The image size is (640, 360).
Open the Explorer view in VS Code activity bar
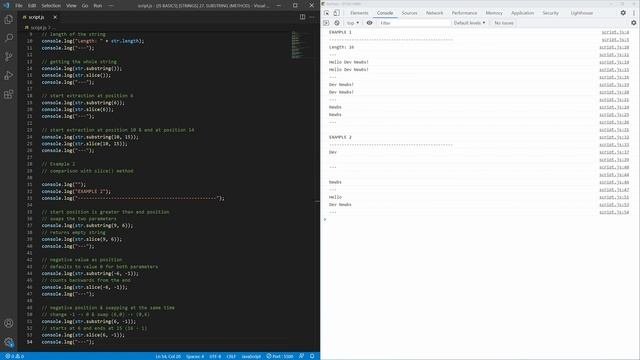pos(9,19)
